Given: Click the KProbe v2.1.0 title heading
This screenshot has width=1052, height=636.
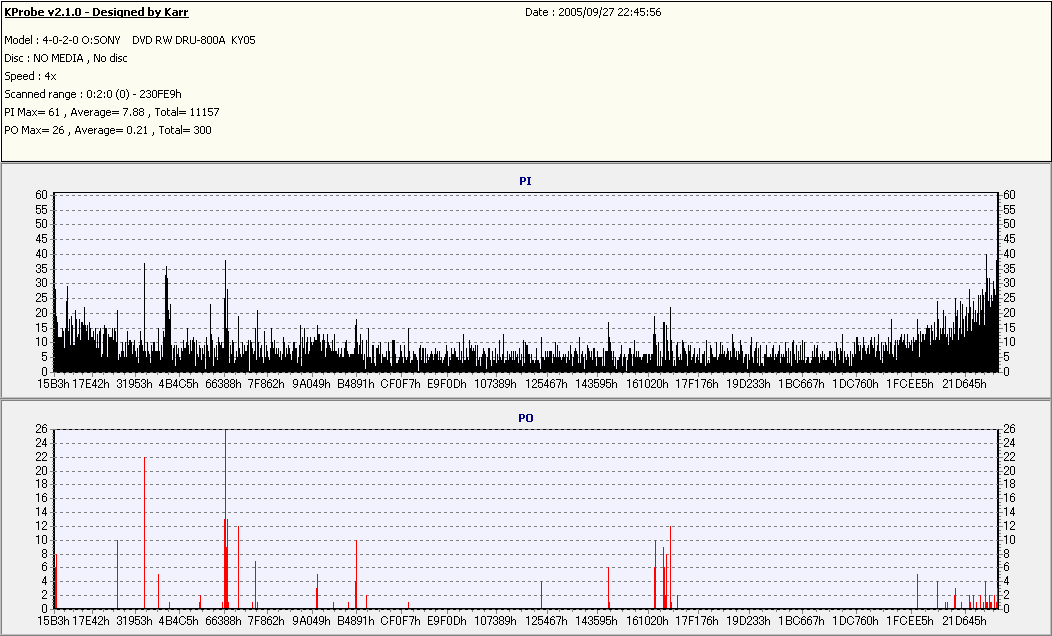Looking at the screenshot, I should (x=97, y=12).
